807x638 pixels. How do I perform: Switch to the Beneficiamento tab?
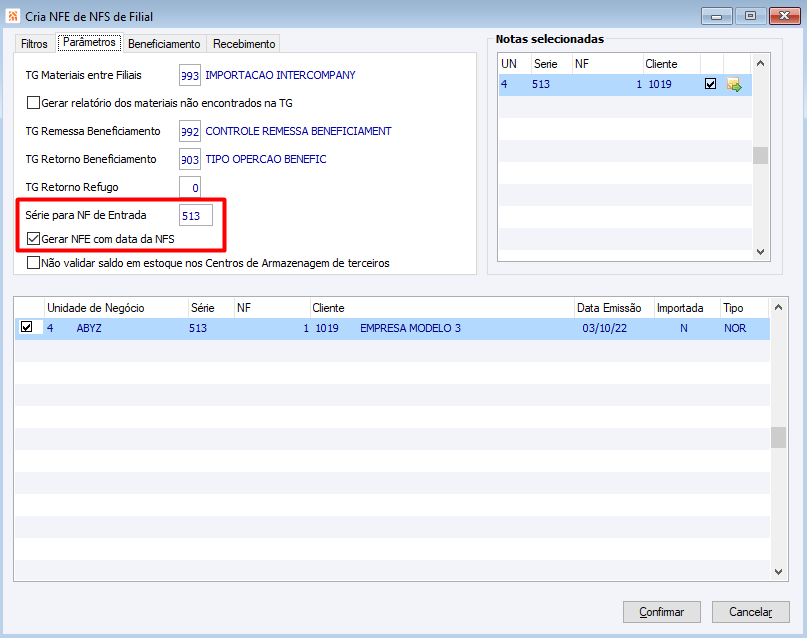[x=164, y=44]
